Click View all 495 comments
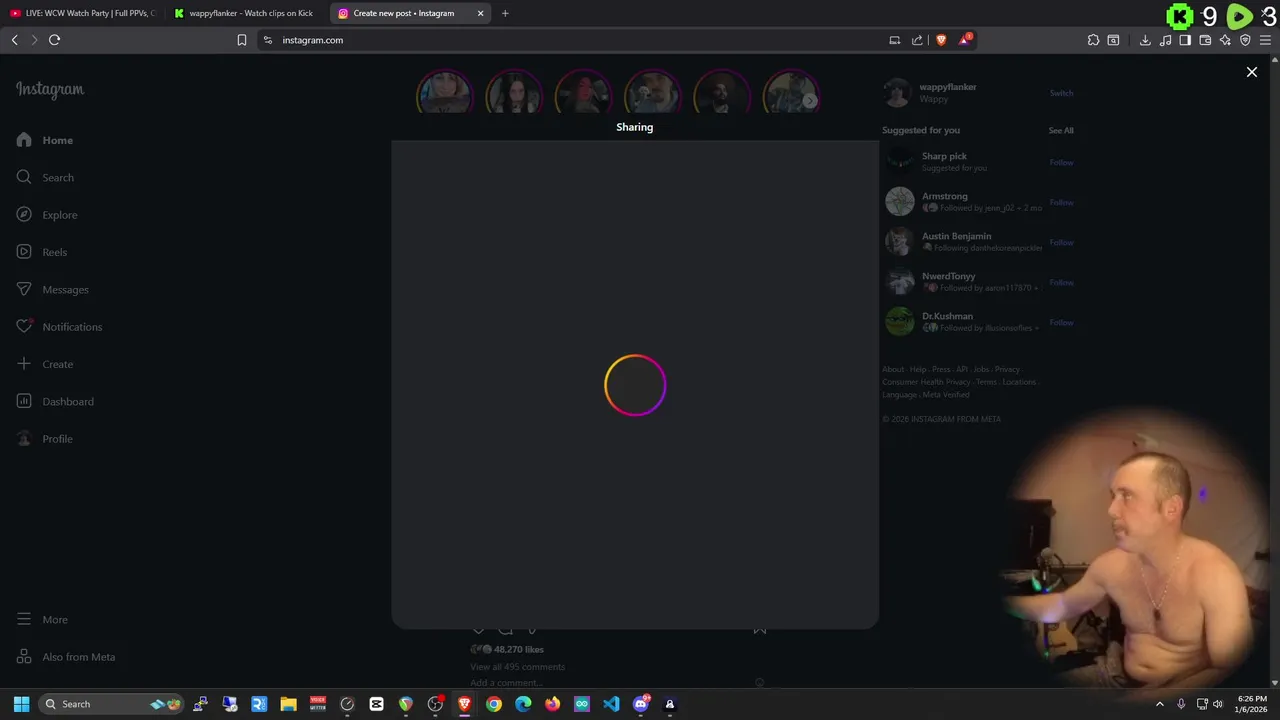Screen dimensions: 1280x720 pyautogui.click(x=517, y=667)
